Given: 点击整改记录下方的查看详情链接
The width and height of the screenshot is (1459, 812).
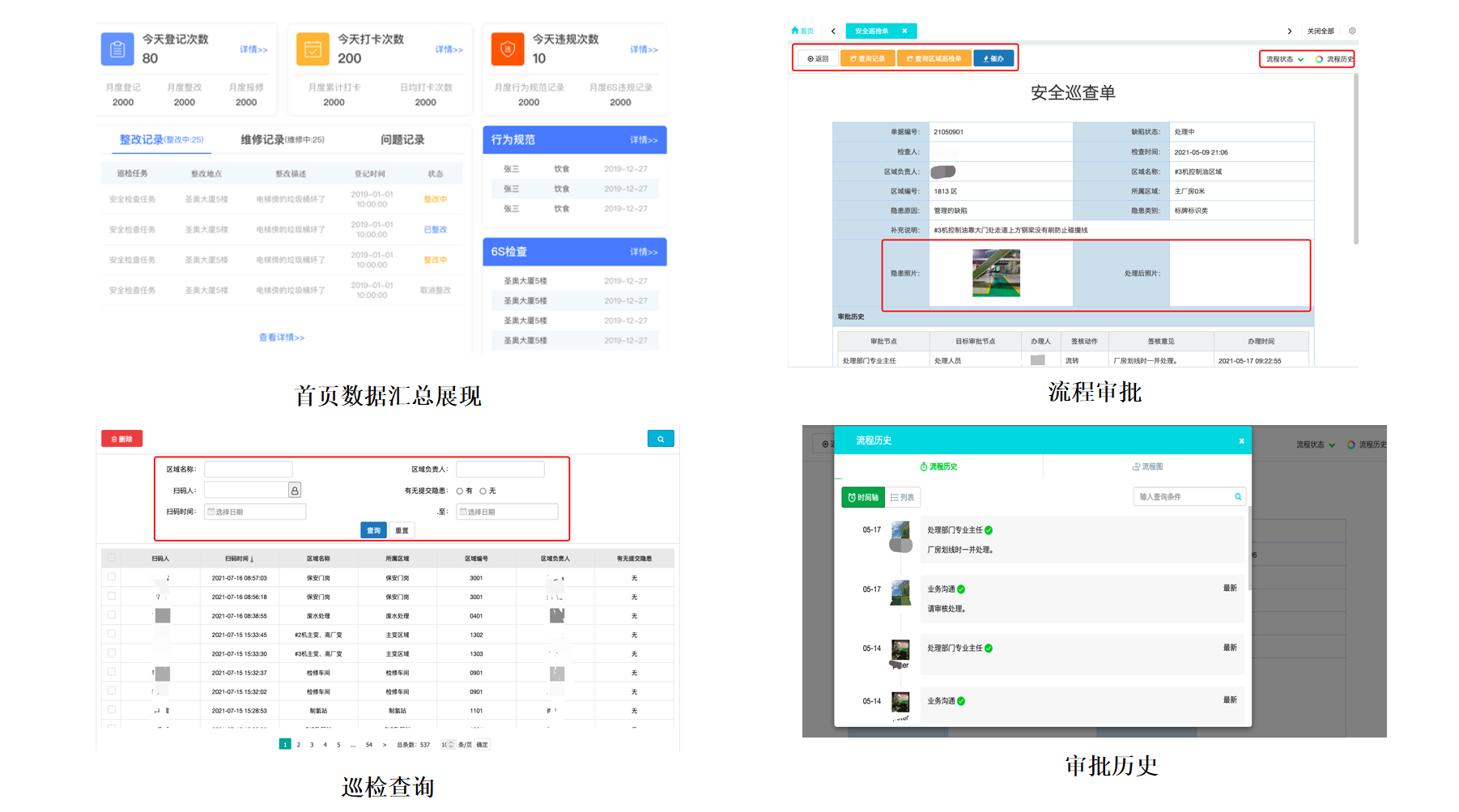Looking at the screenshot, I should point(279,338).
